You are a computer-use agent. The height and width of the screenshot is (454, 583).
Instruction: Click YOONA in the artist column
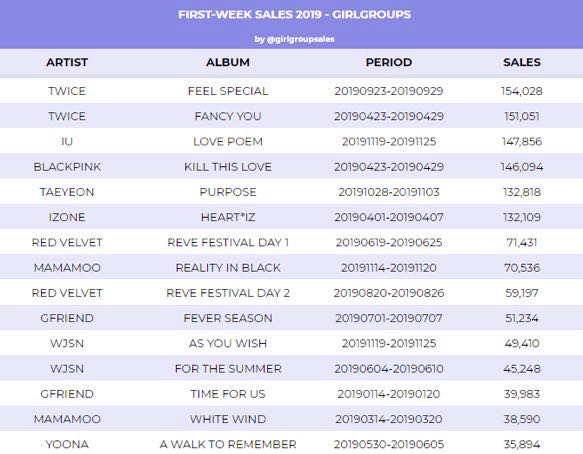[x=67, y=444]
